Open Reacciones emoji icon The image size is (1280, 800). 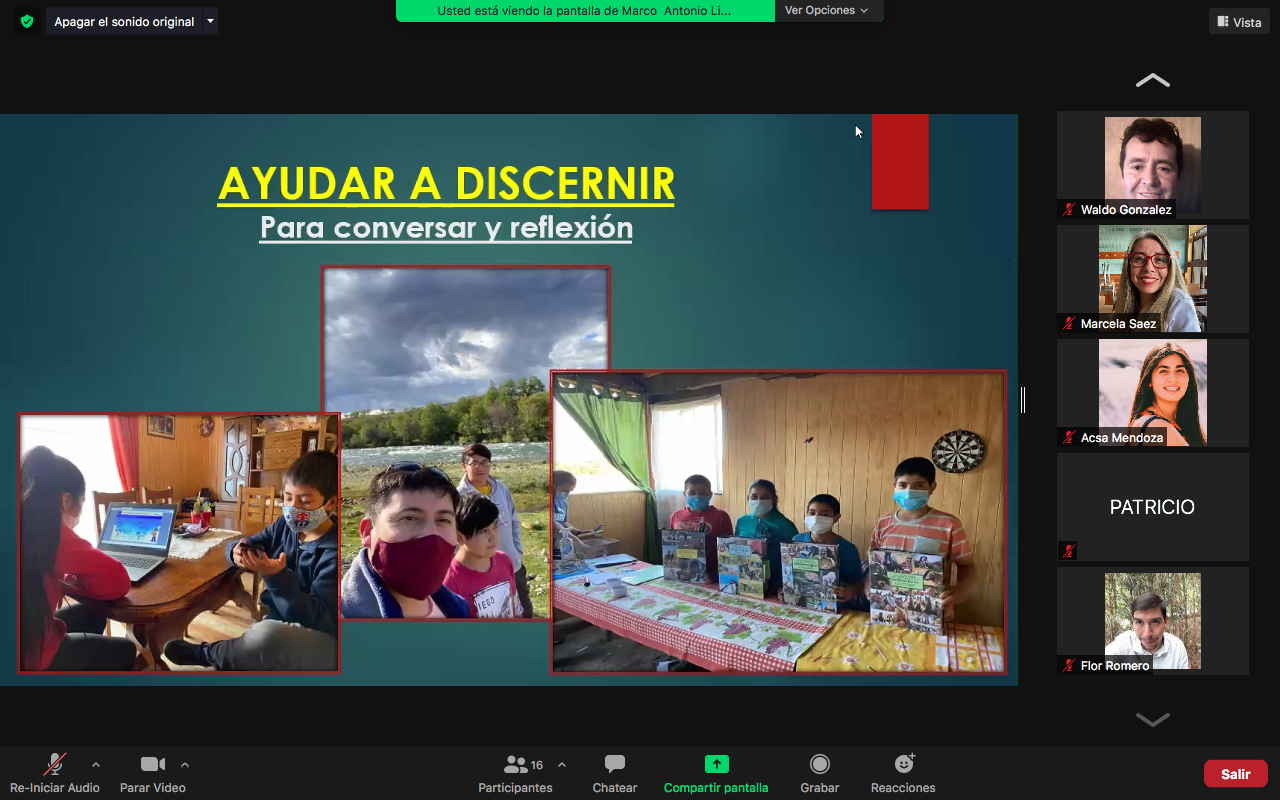point(904,764)
